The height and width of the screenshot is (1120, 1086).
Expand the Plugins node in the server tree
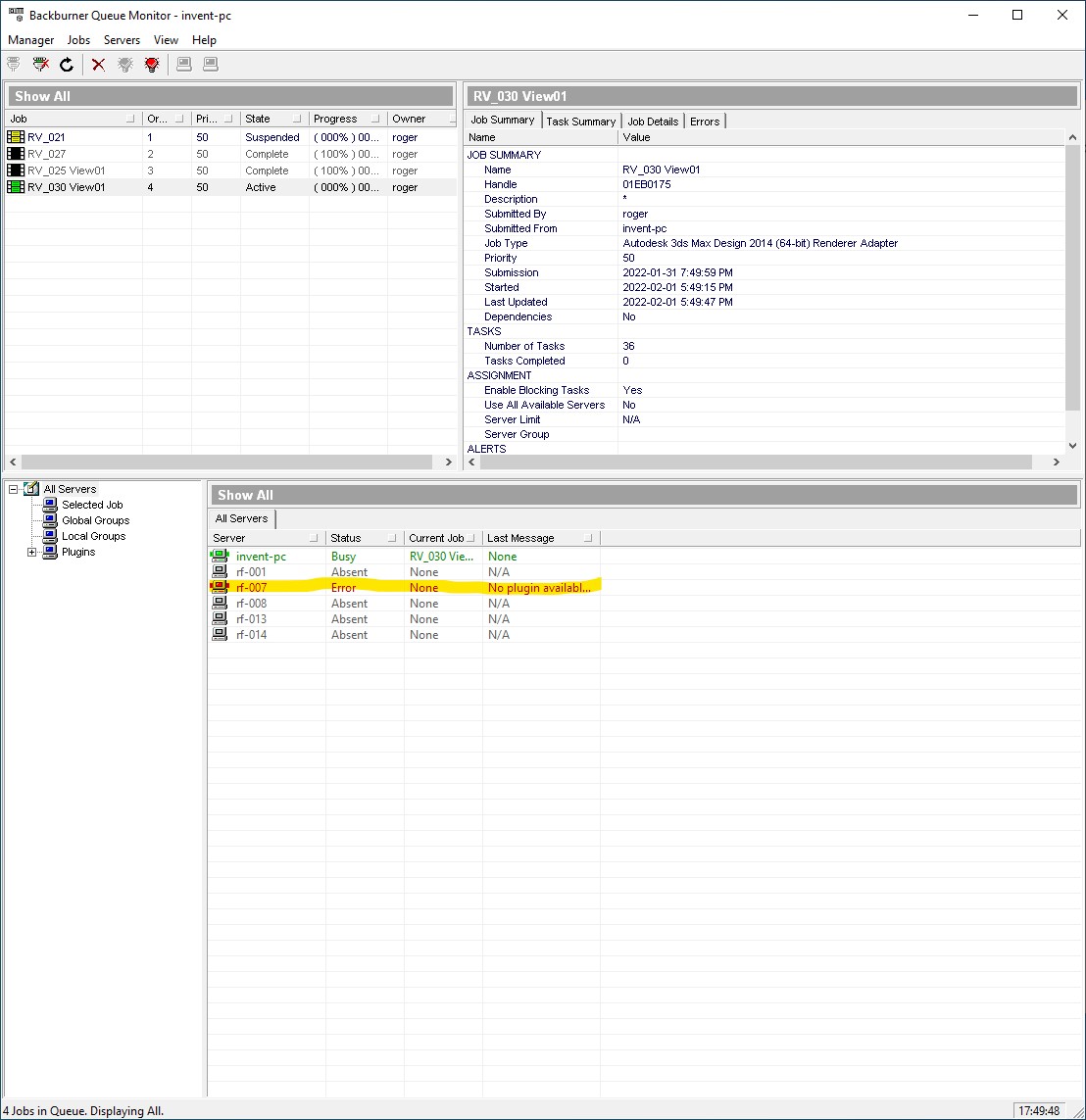coord(30,551)
